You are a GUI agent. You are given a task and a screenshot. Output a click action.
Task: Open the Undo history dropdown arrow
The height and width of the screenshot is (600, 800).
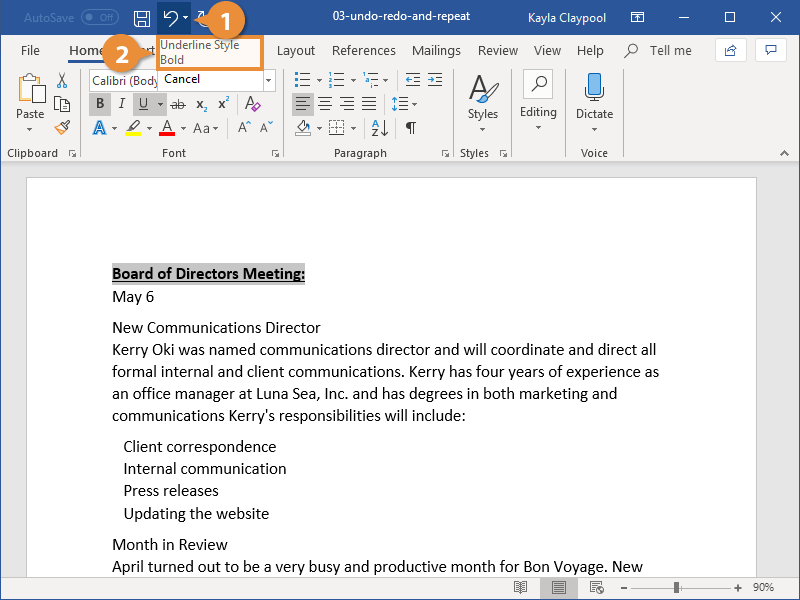(186, 18)
